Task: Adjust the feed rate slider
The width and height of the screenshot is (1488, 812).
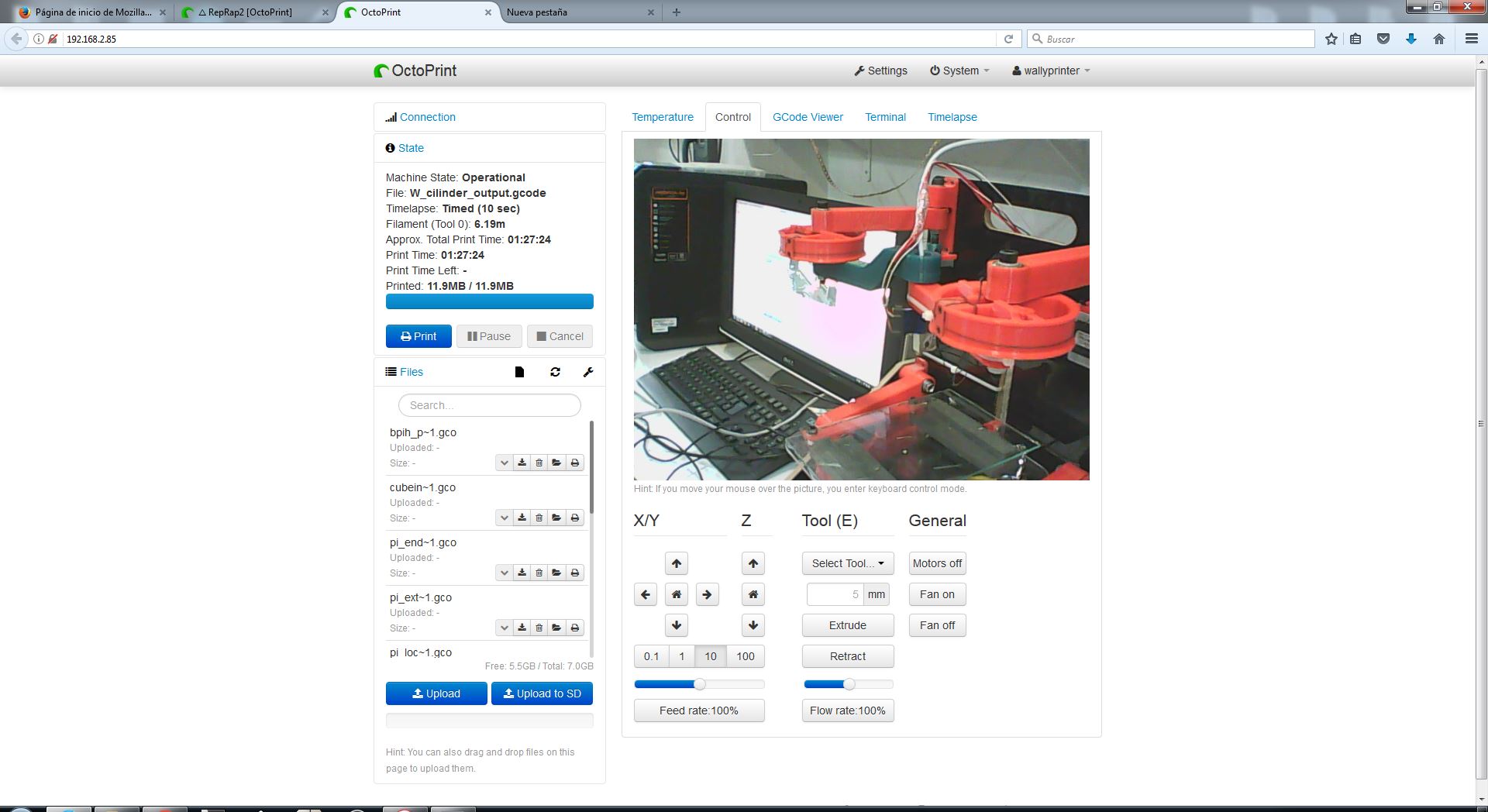Action: 699,684
